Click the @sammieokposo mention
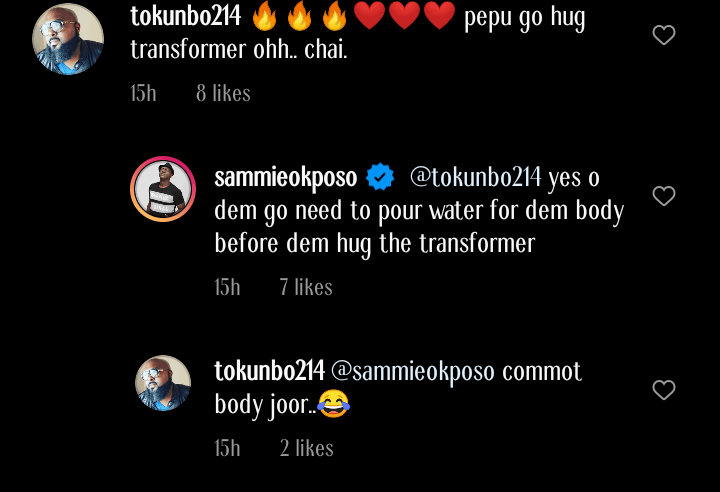This screenshot has height=492, width=720. point(413,372)
